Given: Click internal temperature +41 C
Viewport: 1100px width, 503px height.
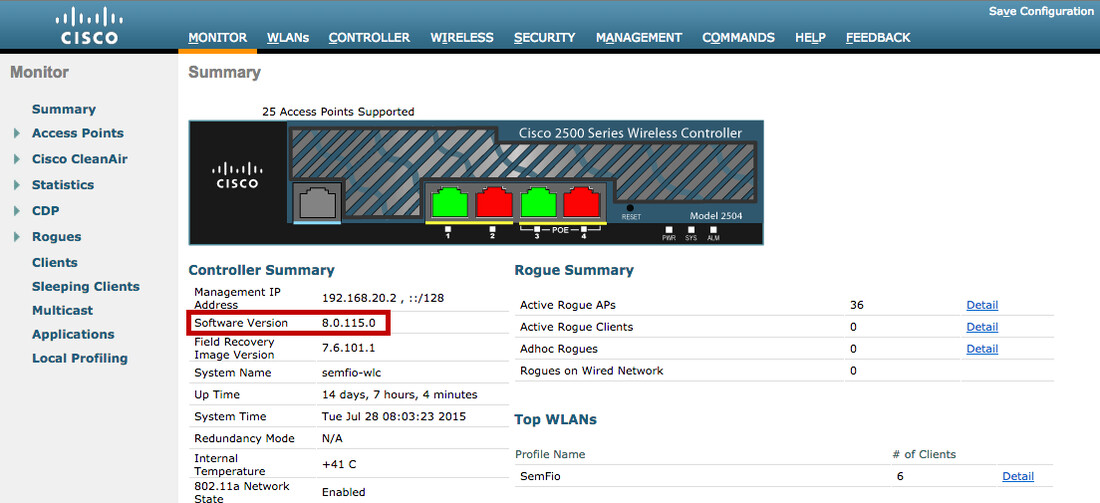Looking at the screenshot, I should click(x=340, y=464).
